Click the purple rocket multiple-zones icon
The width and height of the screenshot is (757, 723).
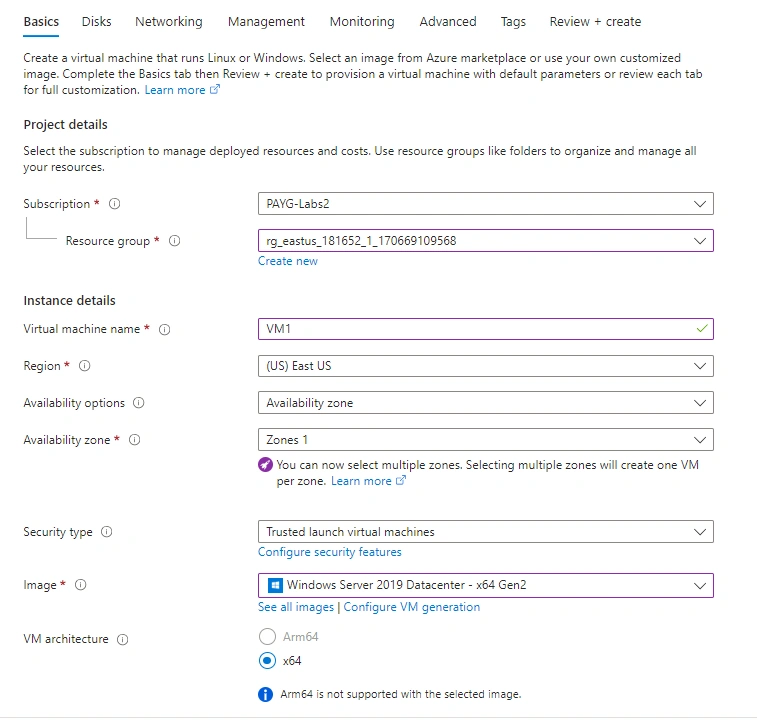click(265, 465)
